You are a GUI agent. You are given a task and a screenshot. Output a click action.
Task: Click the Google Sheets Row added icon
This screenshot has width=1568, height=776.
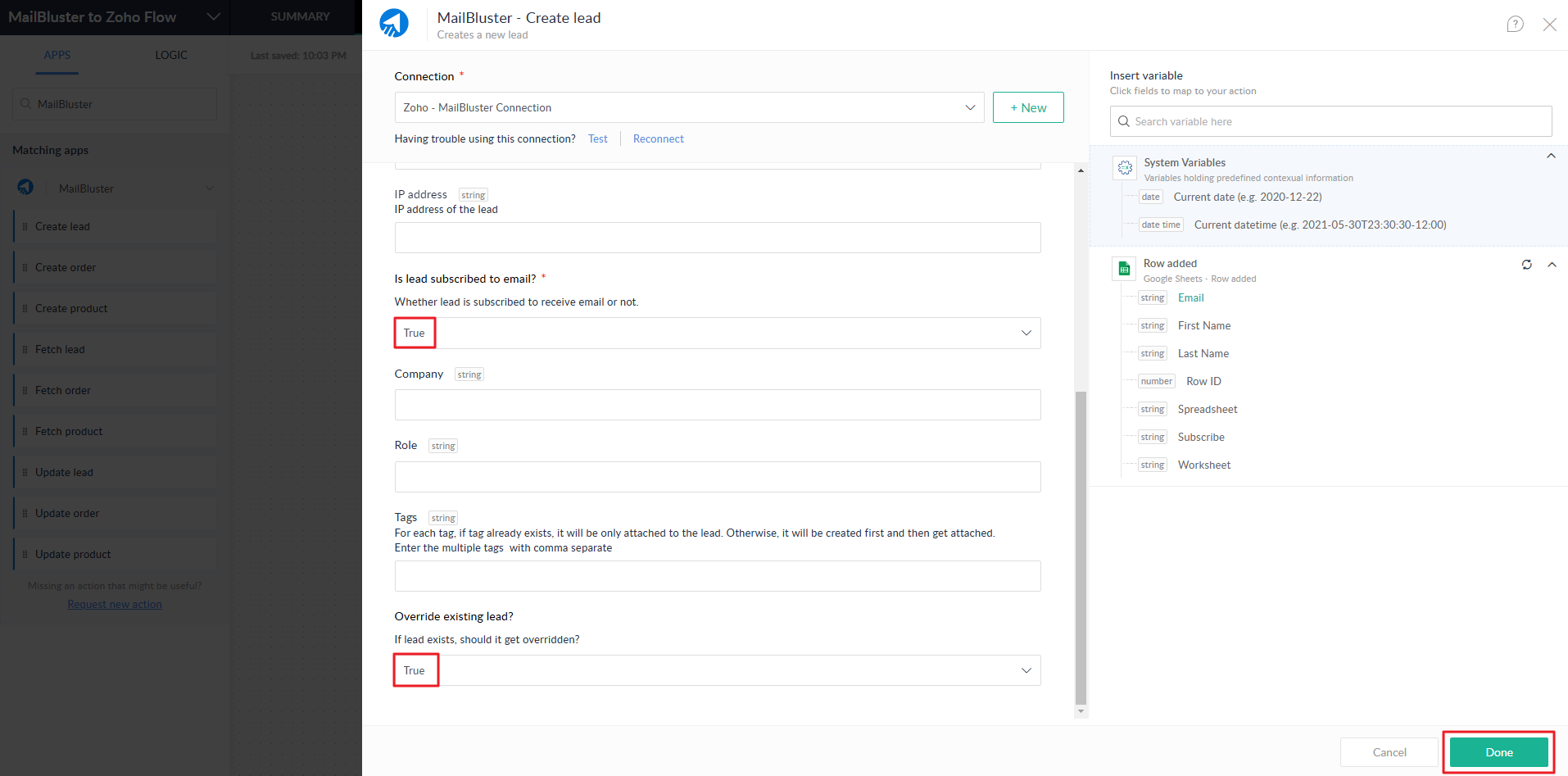pos(1124,269)
